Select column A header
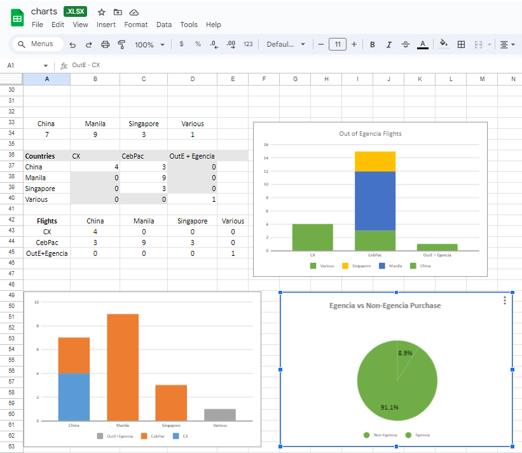522x453 pixels. tap(47, 79)
